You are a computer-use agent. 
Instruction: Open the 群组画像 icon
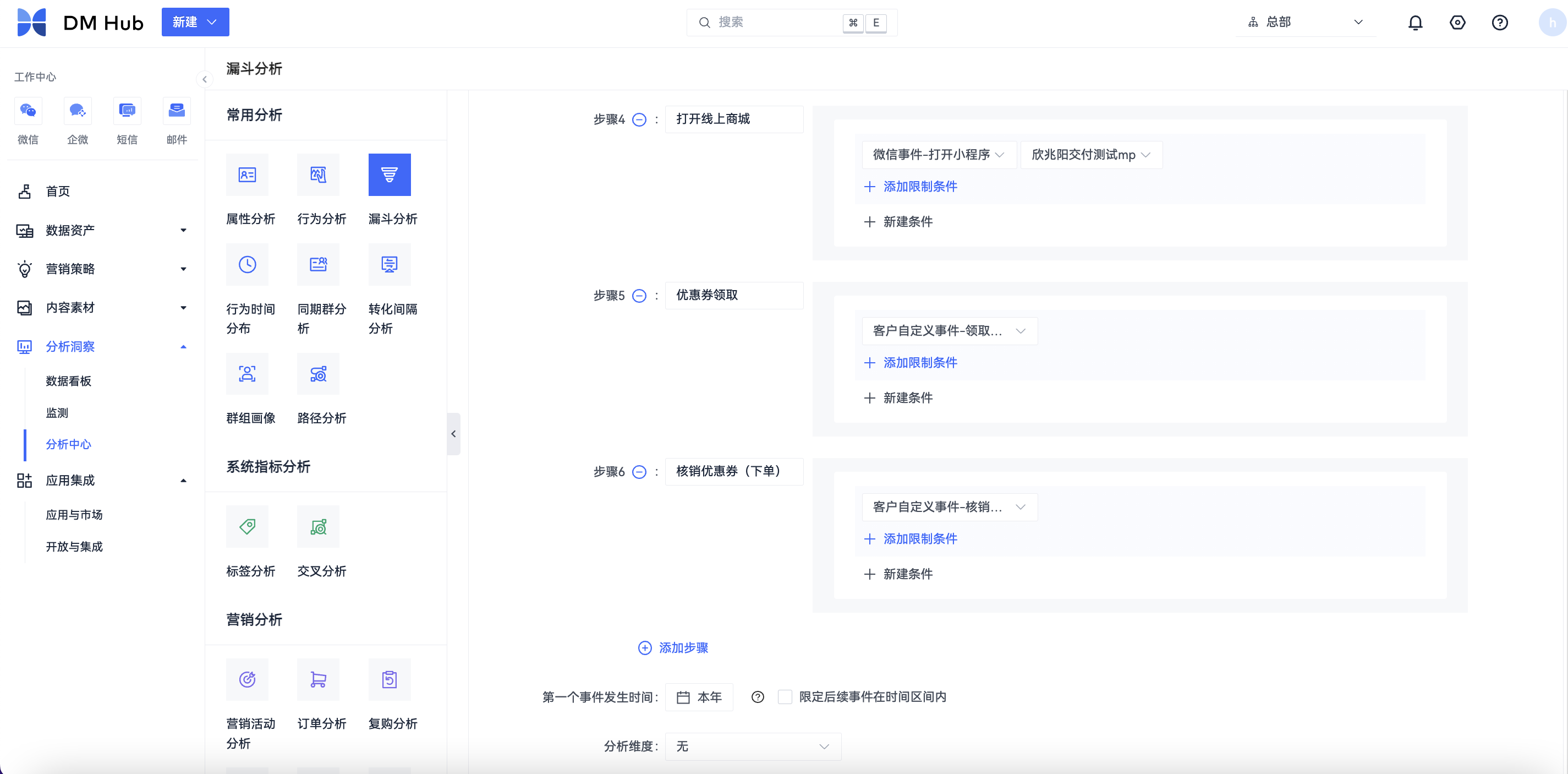pyautogui.click(x=247, y=373)
